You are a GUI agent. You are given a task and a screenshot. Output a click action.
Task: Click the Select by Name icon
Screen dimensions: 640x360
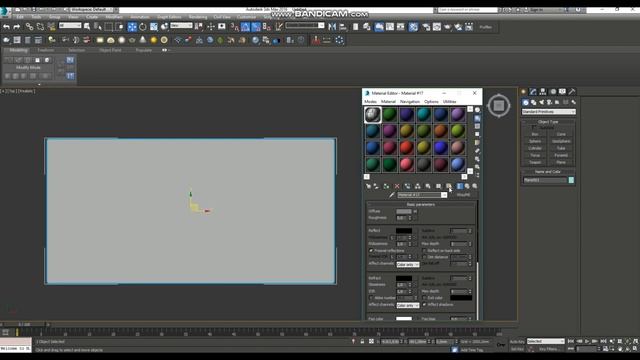pyautogui.click(x=98, y=27)
